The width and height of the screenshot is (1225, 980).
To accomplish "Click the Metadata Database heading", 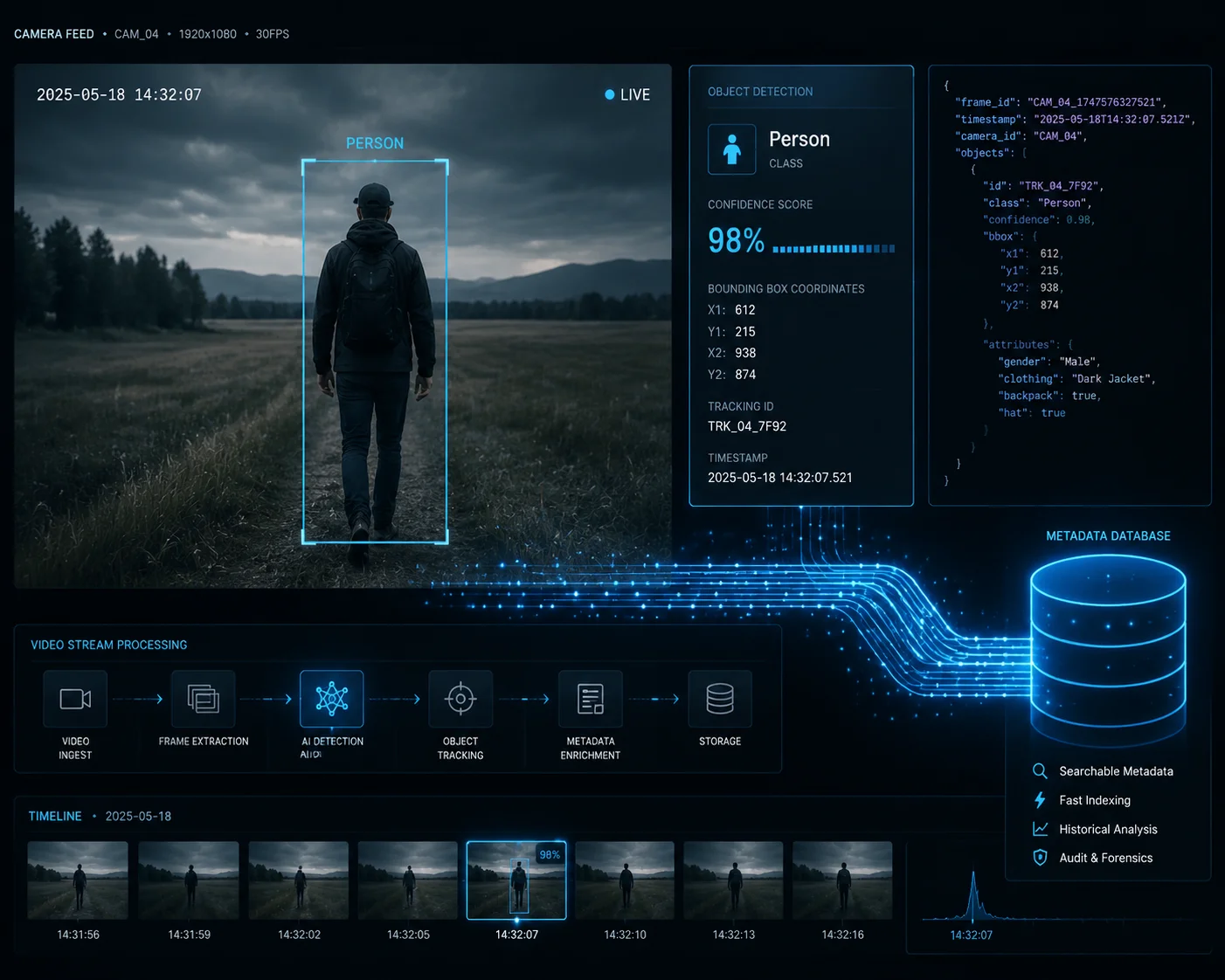I will pos(1108,536).
